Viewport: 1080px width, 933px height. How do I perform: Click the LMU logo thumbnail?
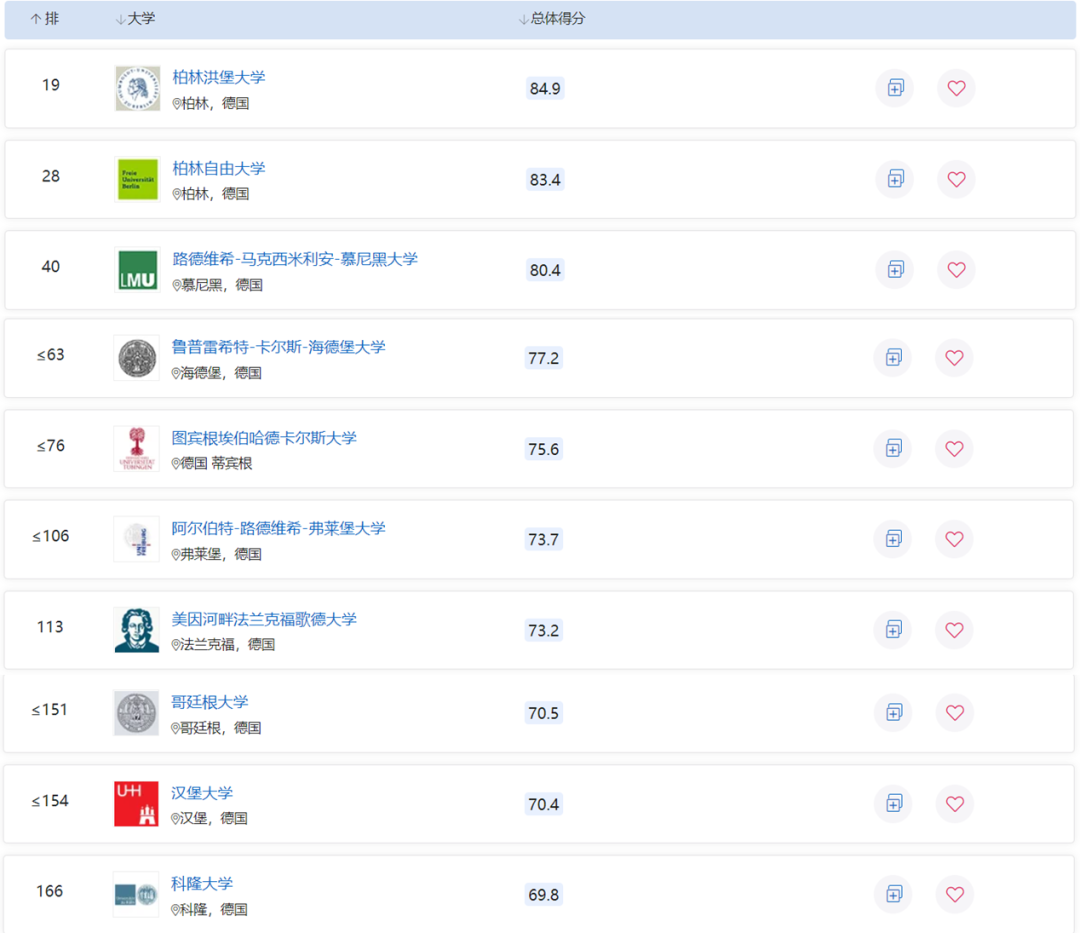click(137, 270)
